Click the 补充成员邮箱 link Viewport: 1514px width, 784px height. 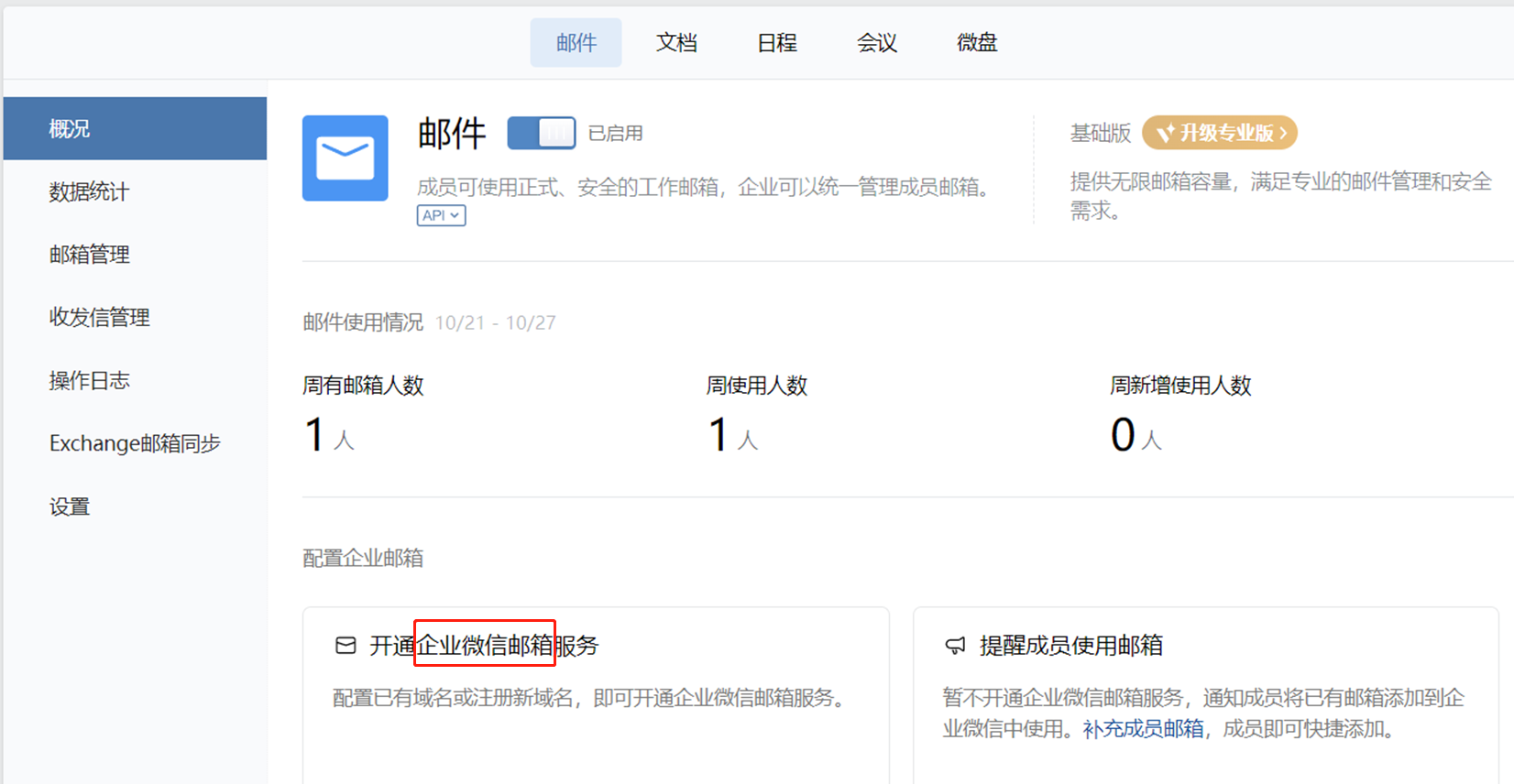1143,729
